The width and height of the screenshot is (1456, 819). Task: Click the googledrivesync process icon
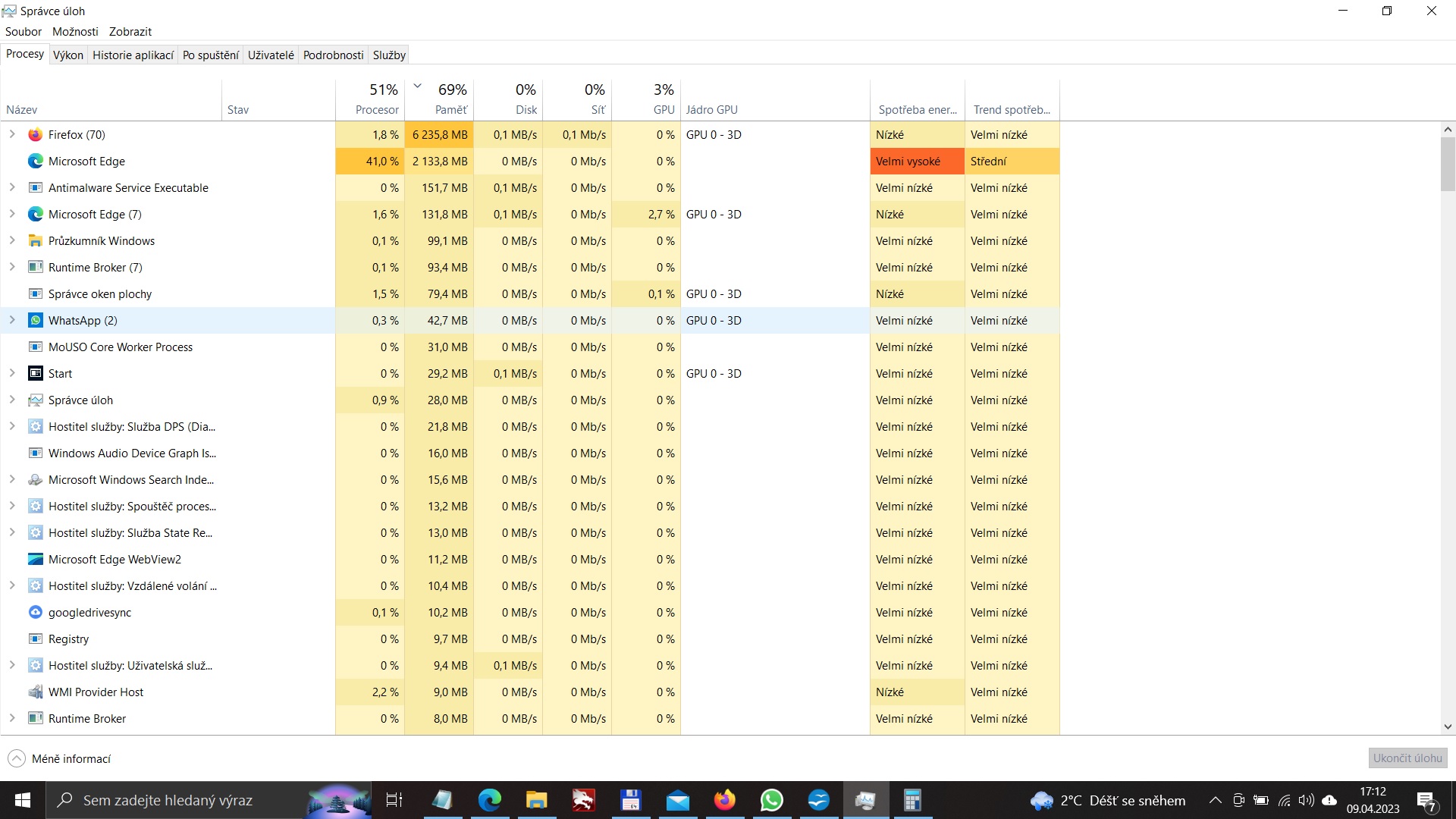[35, 613]
